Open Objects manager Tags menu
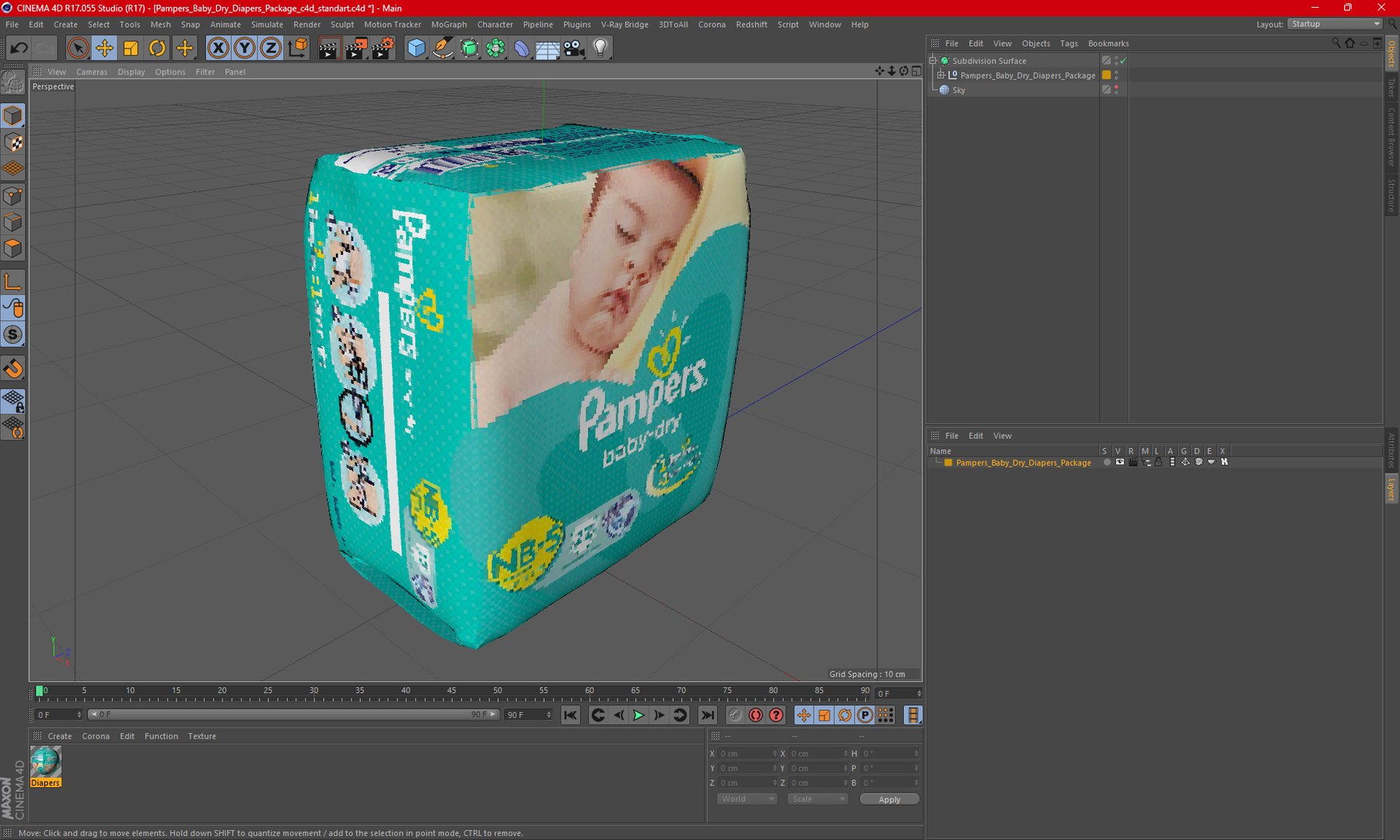The height and width of the screenshot is (840, 1400). coord(1069,44)
